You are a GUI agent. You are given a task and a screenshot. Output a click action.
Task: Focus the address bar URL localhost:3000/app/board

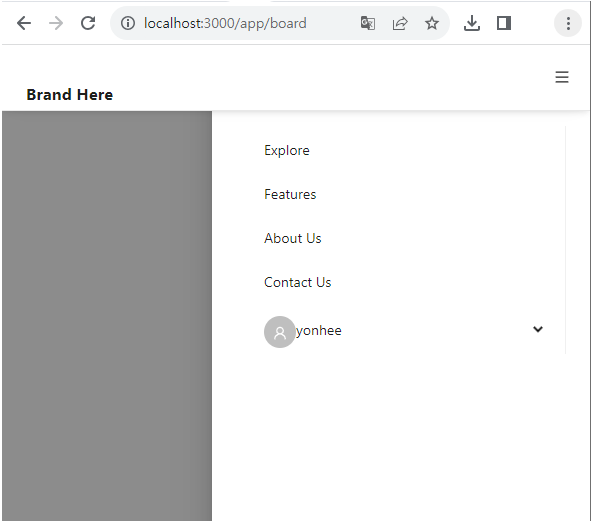225,23
